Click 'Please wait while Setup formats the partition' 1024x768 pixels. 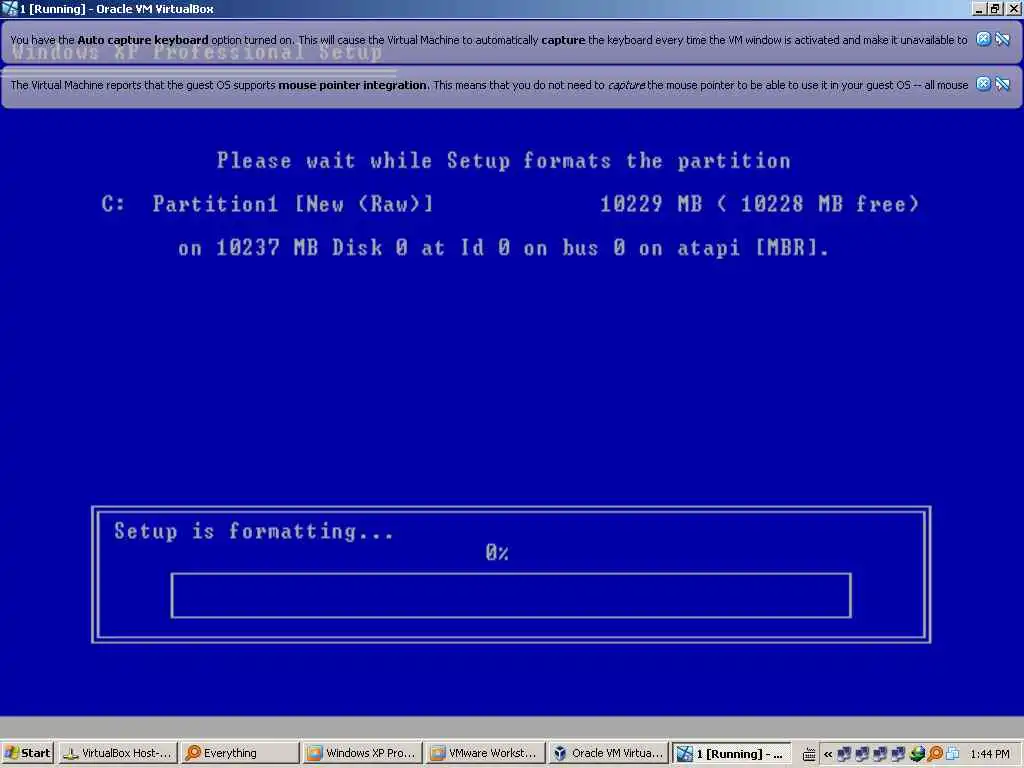(504, 161)
